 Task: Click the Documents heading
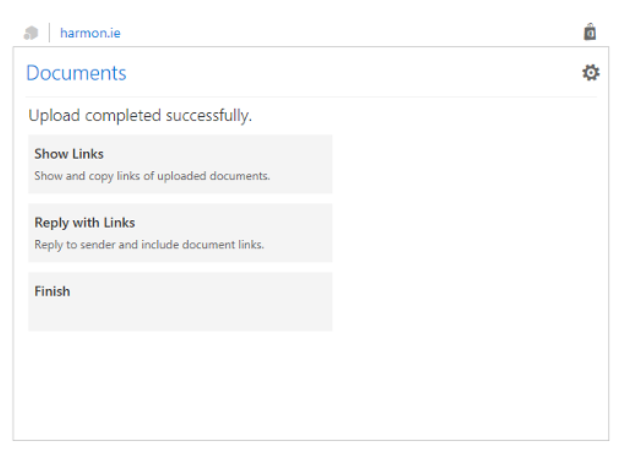point(76,73)
